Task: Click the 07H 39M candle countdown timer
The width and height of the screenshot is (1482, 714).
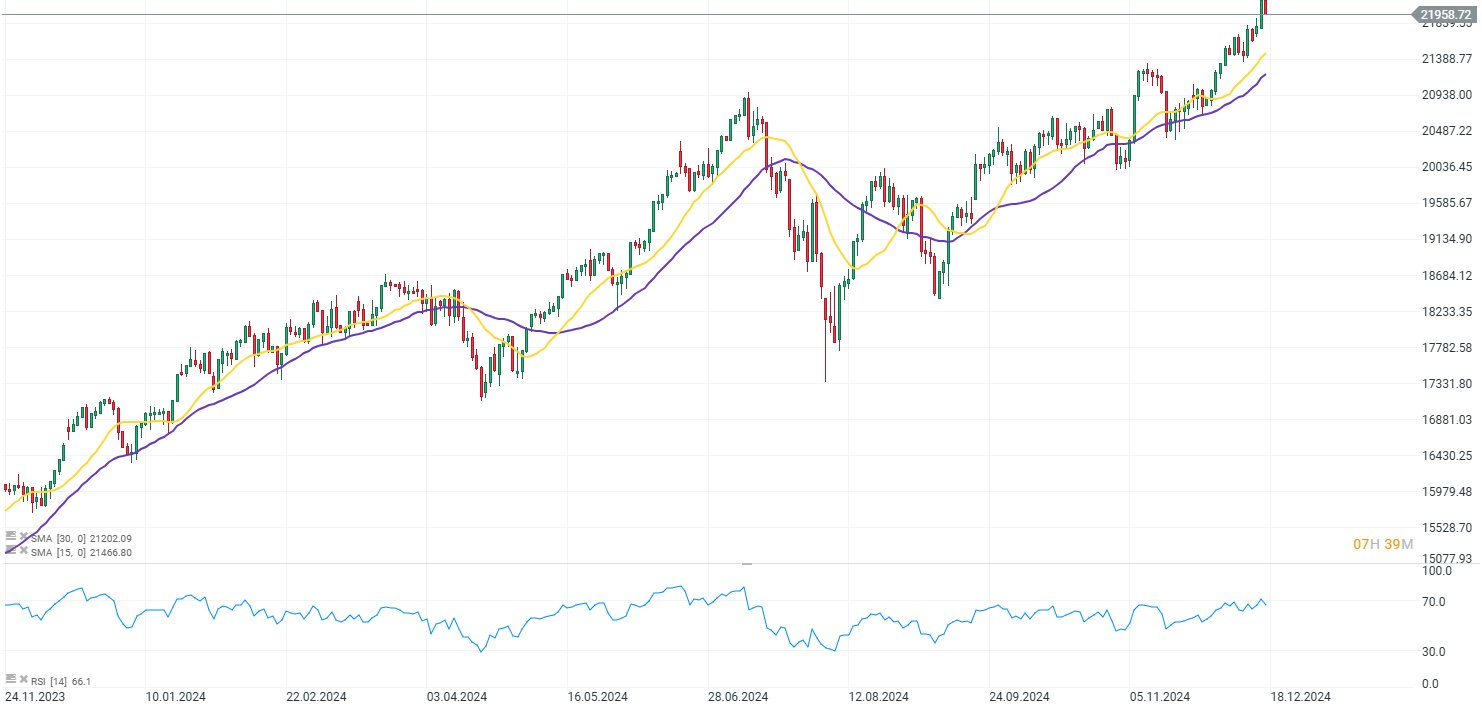Action: tap(1385, 544)
